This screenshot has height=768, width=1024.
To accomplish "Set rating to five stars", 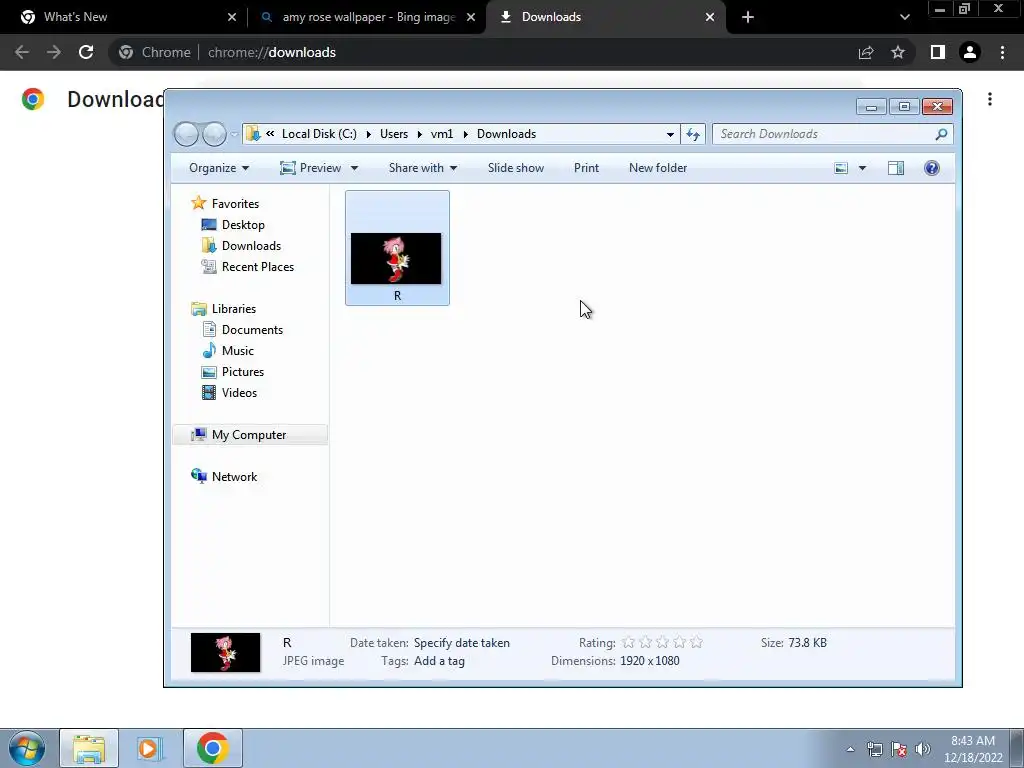I will pos(696,643).
